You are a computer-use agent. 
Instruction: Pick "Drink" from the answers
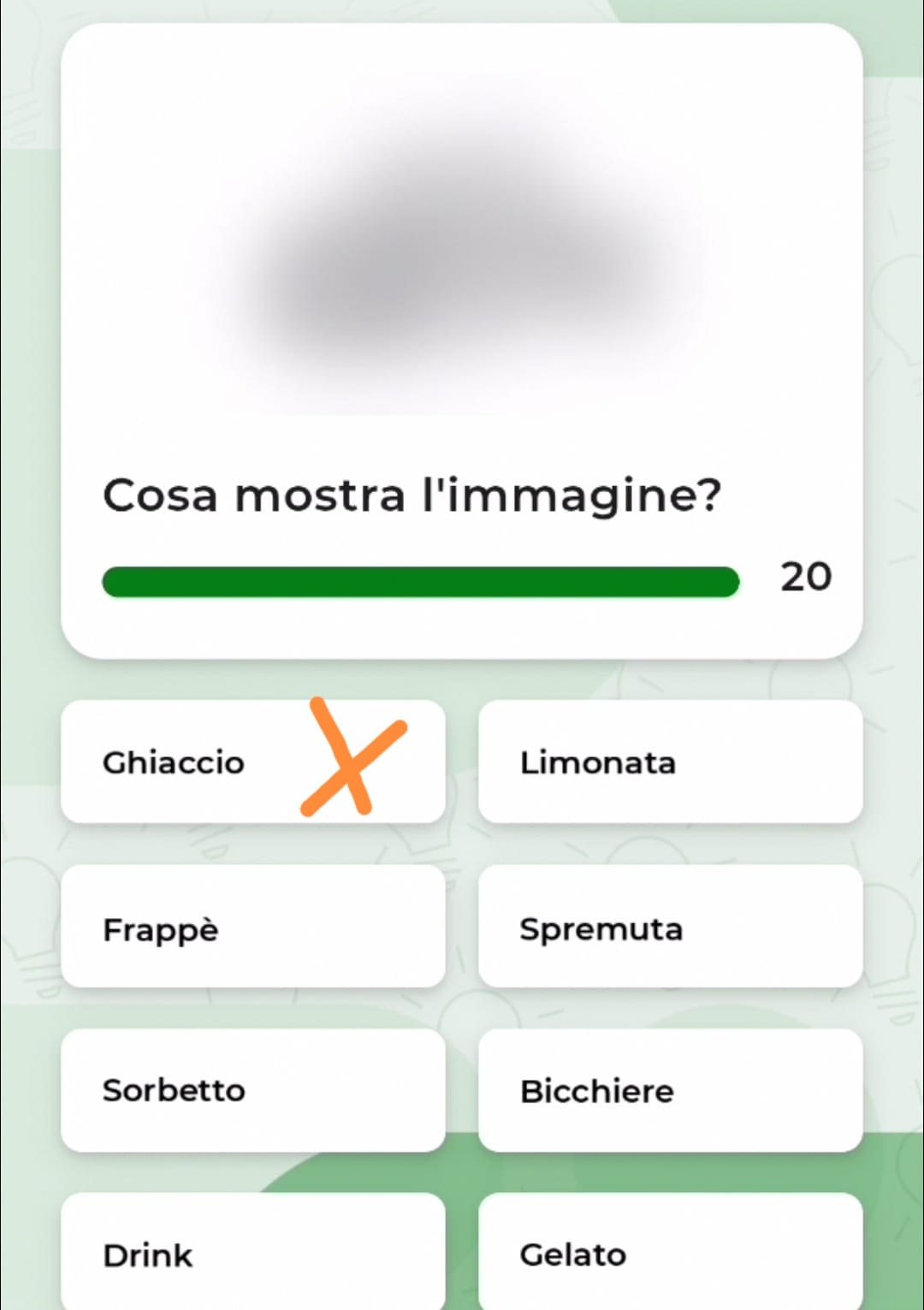(x=253, y=1254)
